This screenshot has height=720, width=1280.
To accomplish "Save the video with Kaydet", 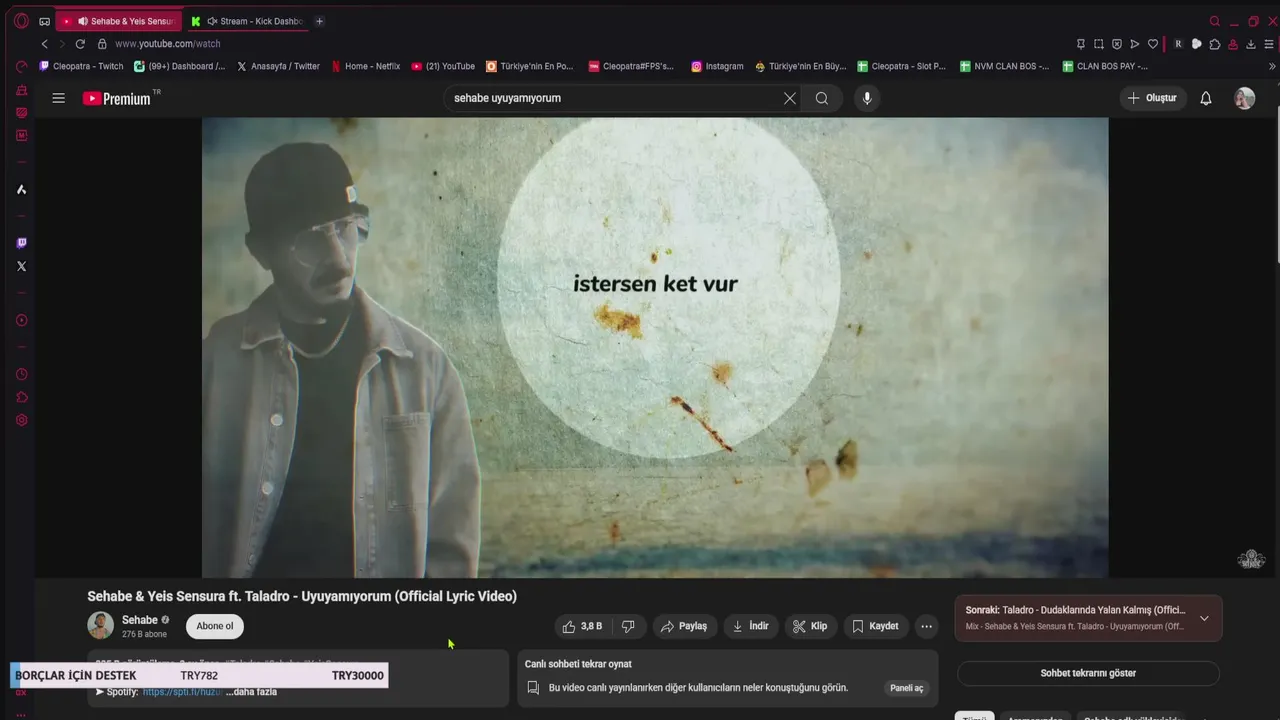I will pyautogui.click(x=875, y=626).
